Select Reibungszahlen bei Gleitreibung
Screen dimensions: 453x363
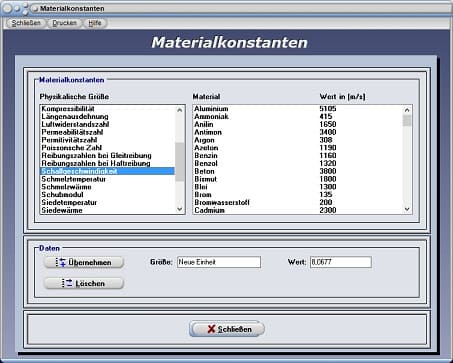pos(107,156)
